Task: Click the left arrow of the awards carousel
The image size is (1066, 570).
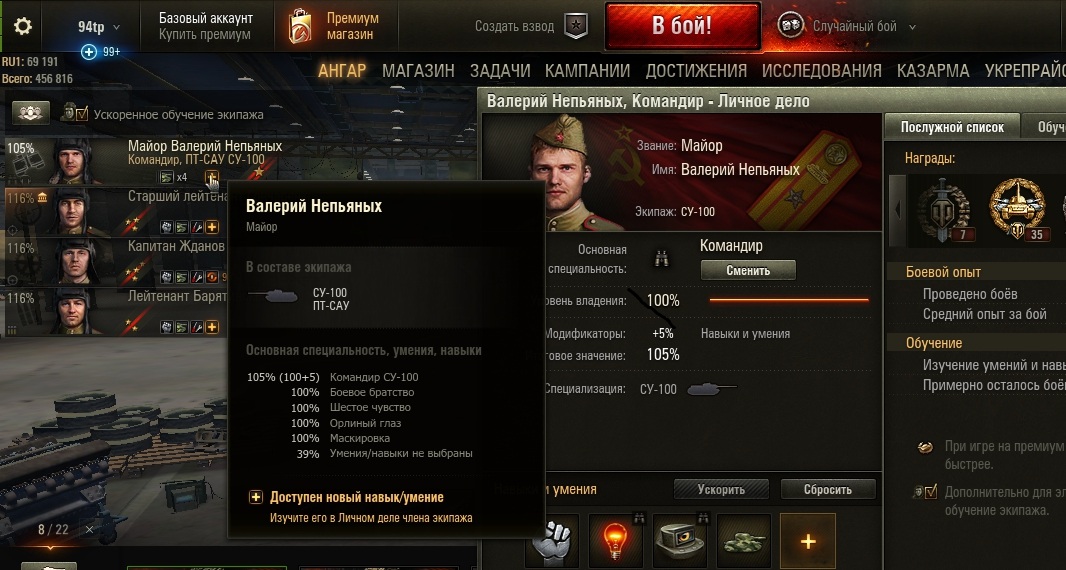Action: (x=897, y=210)
